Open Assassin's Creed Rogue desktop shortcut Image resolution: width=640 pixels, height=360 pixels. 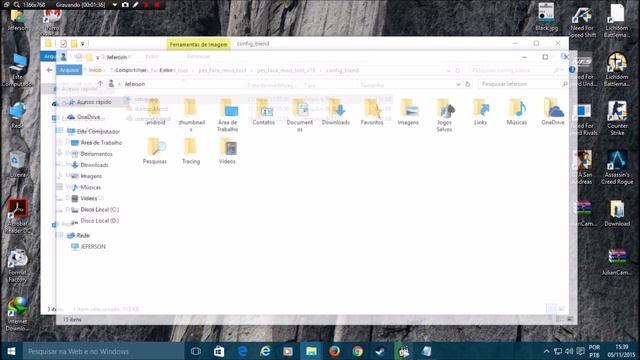tap(617, 167)
